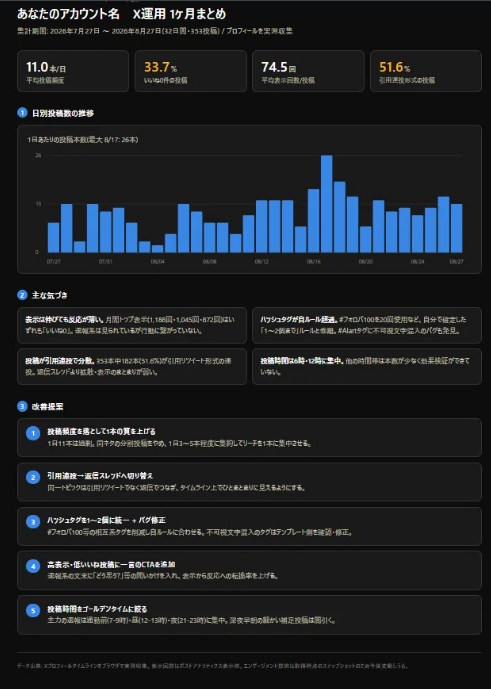Click the 投稿頻度を落として1本の質を上げる title

pyautogui.click(x=102, y=432)
